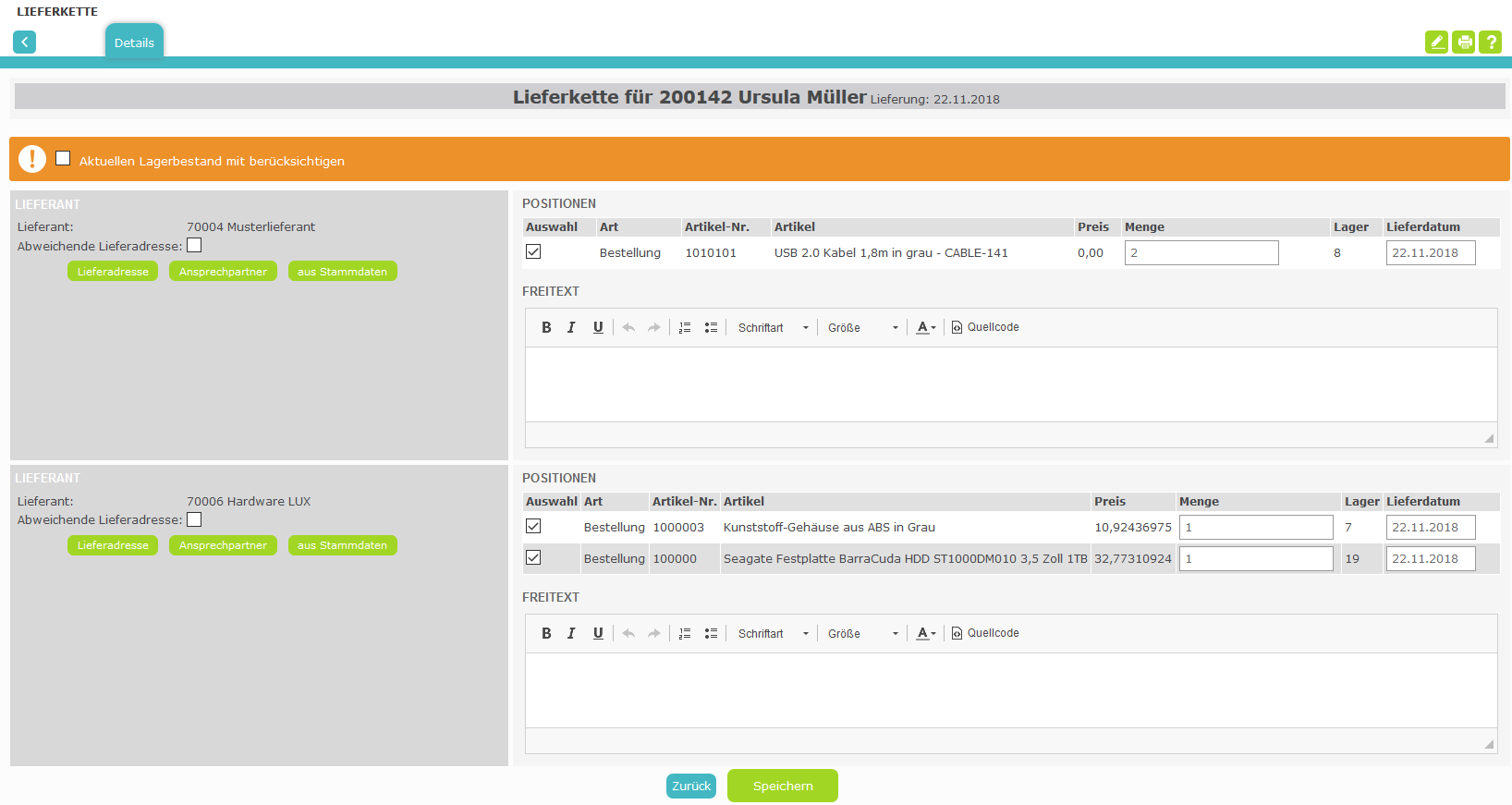The width and height of the screenshot is (1512, 805).
Task: Apply italic in the second Freitext editor
Action: point(571,633)
